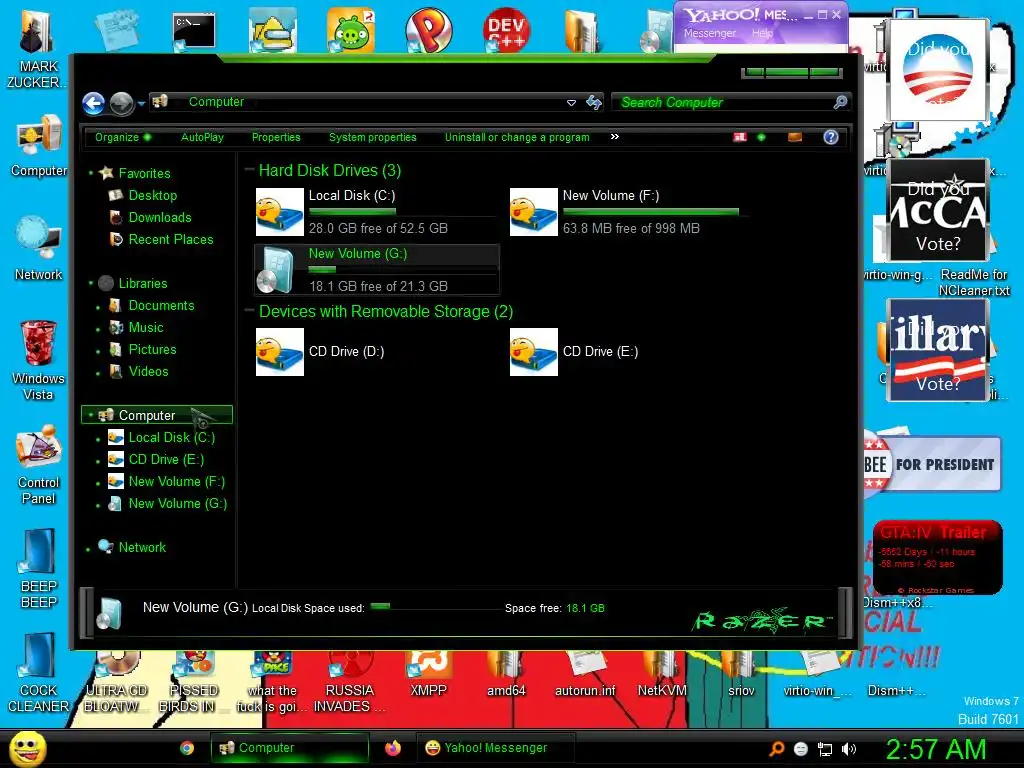
Task: Open Help menu in Yahoo Messenger
Action: click(762, 33)
